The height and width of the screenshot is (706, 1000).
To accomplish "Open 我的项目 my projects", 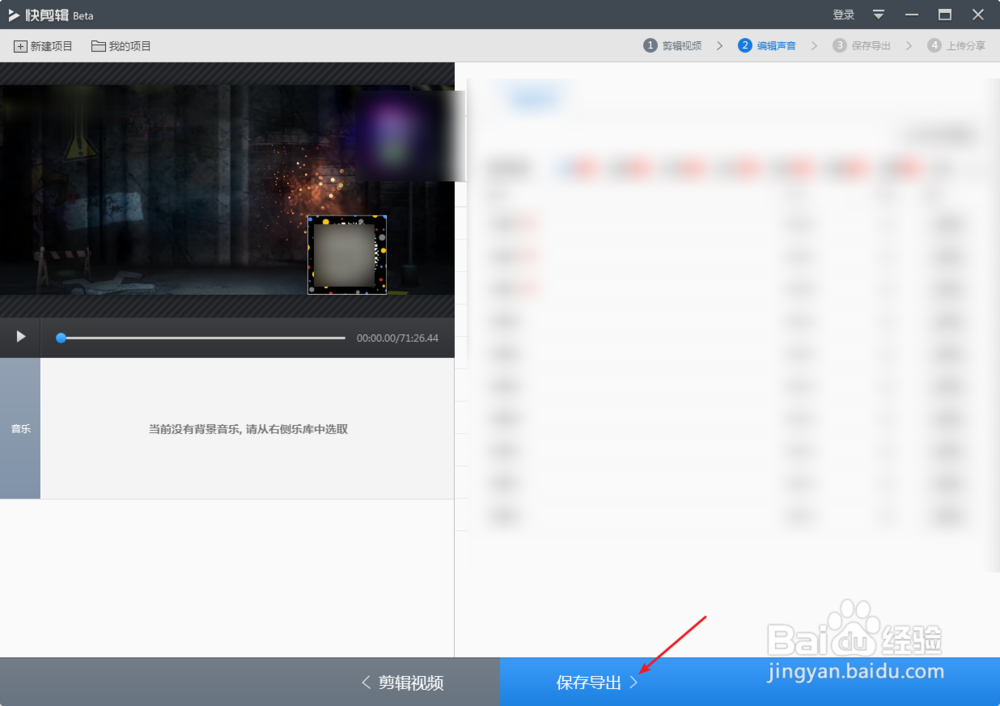I will click(x=121, y=46).
